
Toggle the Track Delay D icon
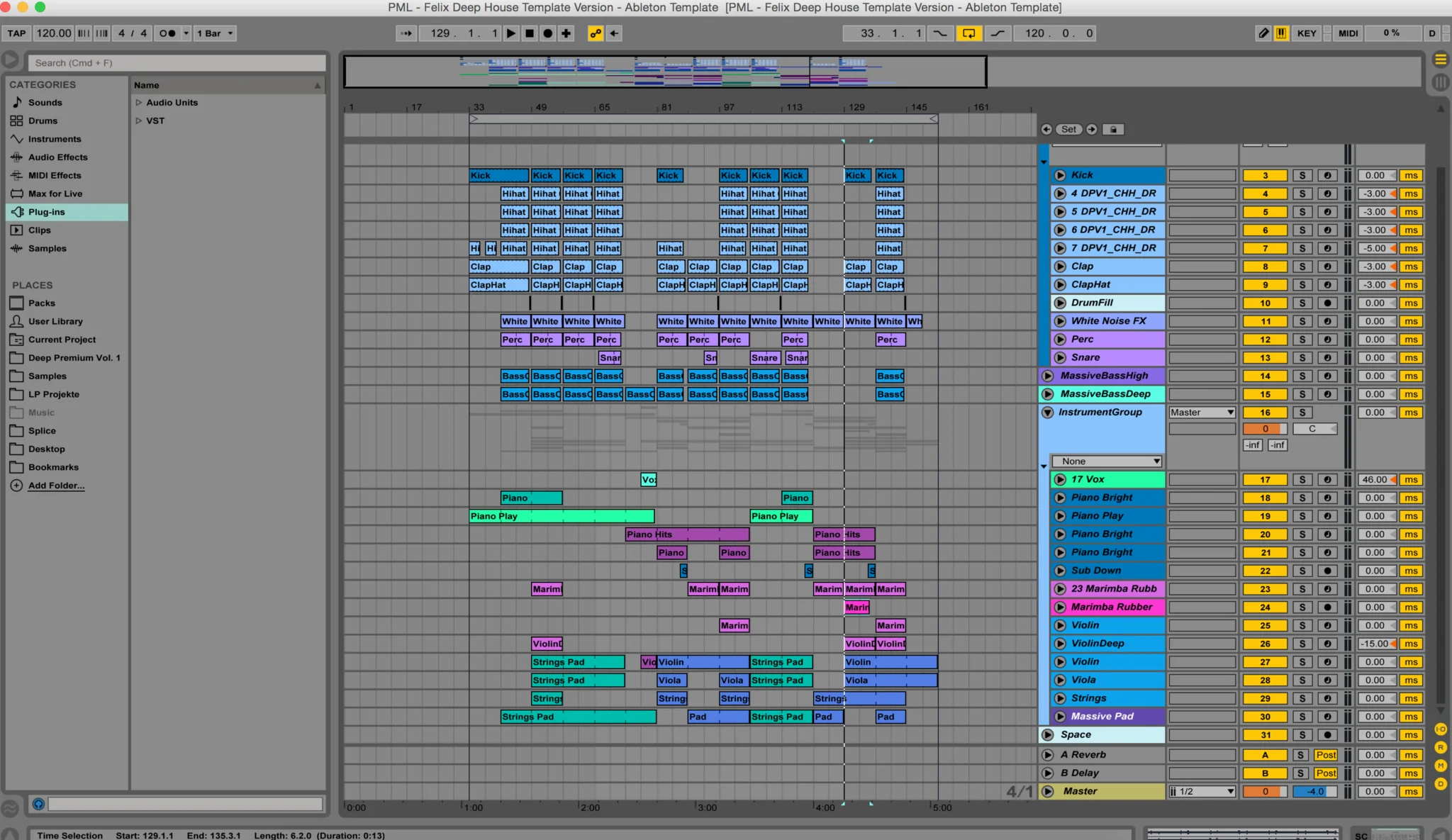pyautogui.click(x=1441, y=784)
